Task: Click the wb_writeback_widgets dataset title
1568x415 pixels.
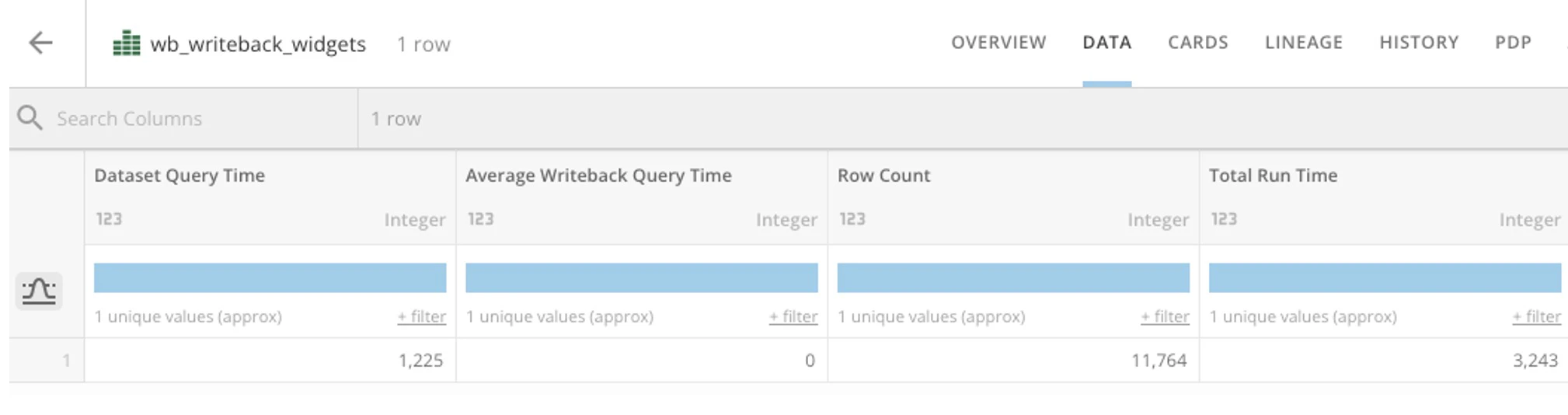Action: coord(258,44)
